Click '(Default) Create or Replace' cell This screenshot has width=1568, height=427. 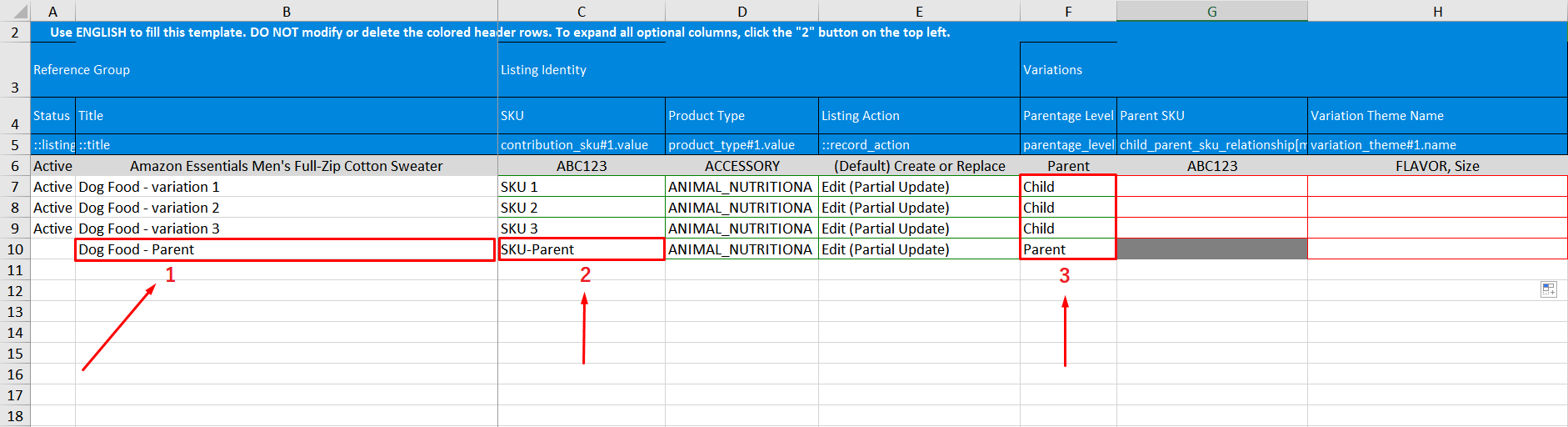pos(919,166)
